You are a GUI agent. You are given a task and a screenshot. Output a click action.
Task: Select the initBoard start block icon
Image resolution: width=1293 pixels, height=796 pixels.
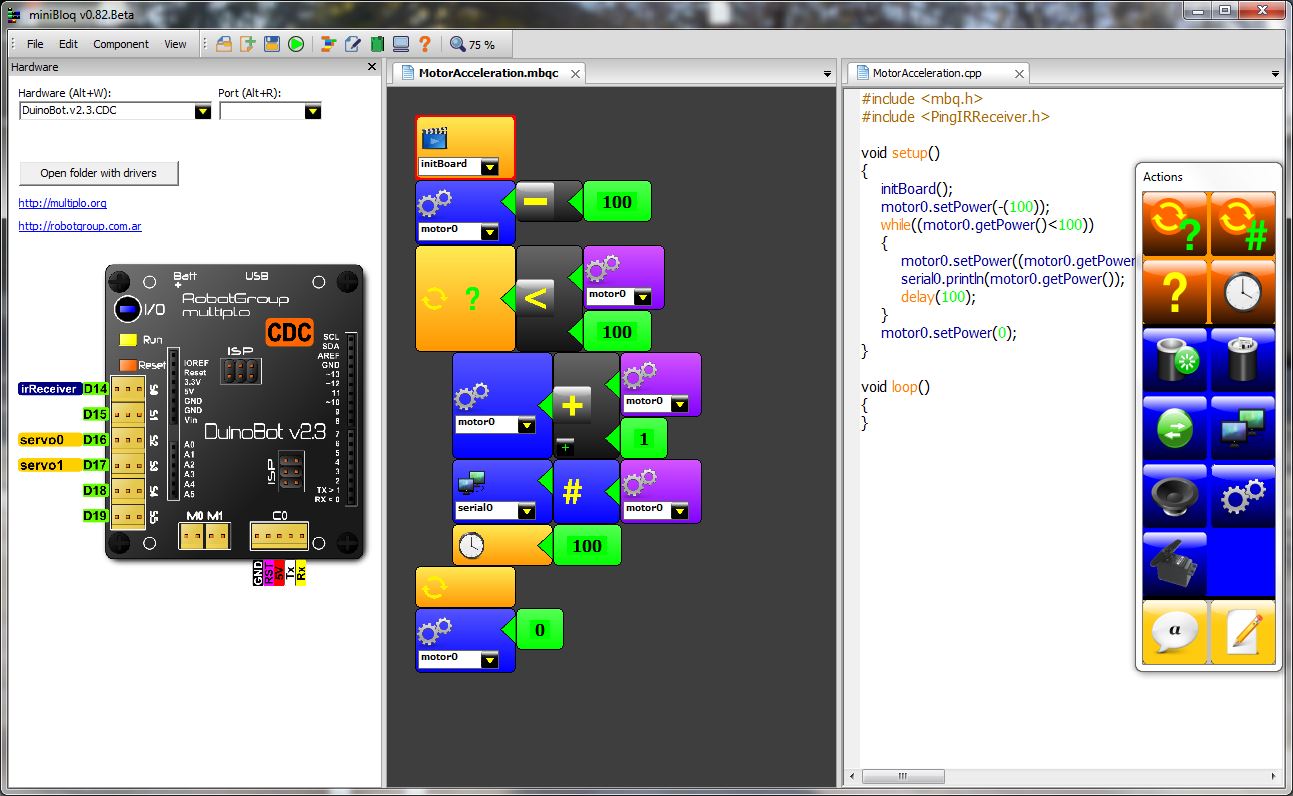tap(436, 137)
